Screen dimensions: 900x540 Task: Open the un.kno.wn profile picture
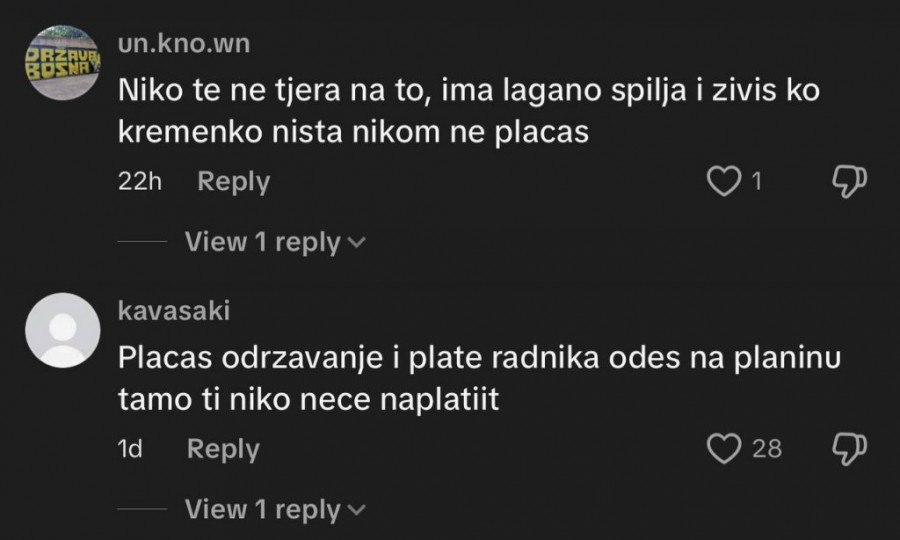click(61, 62)
